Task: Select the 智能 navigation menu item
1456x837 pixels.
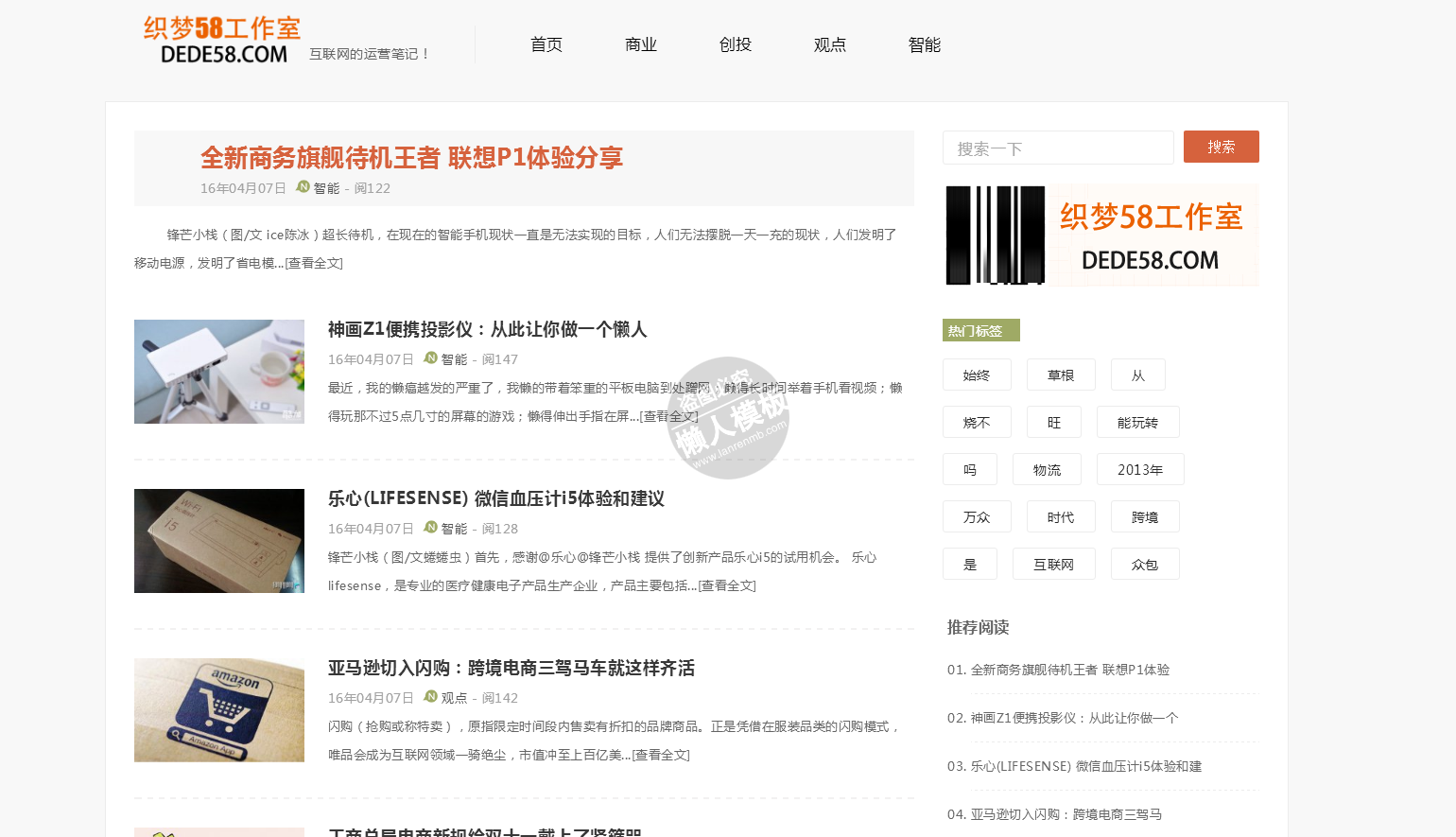Action: [924, 44]
